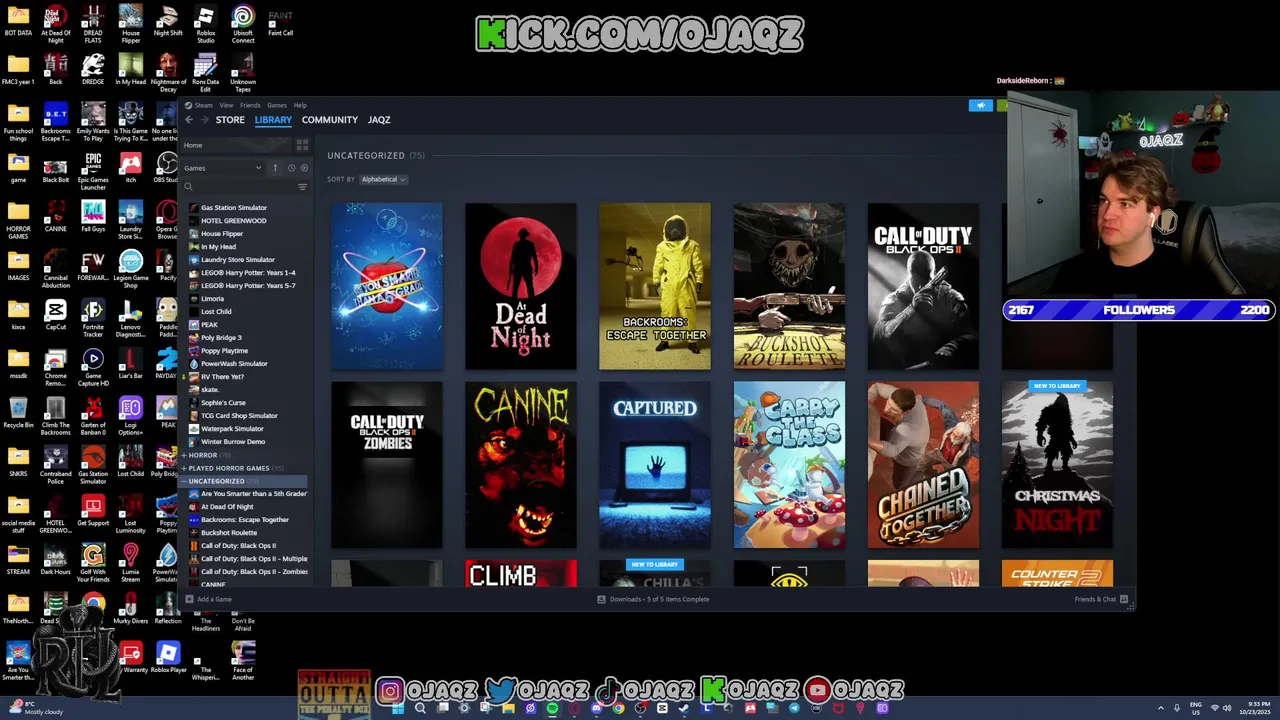Viewport: 1280px width, 720px height.
Task: Open the Roblox Player desktop icon
Action: tap(168, 658)
